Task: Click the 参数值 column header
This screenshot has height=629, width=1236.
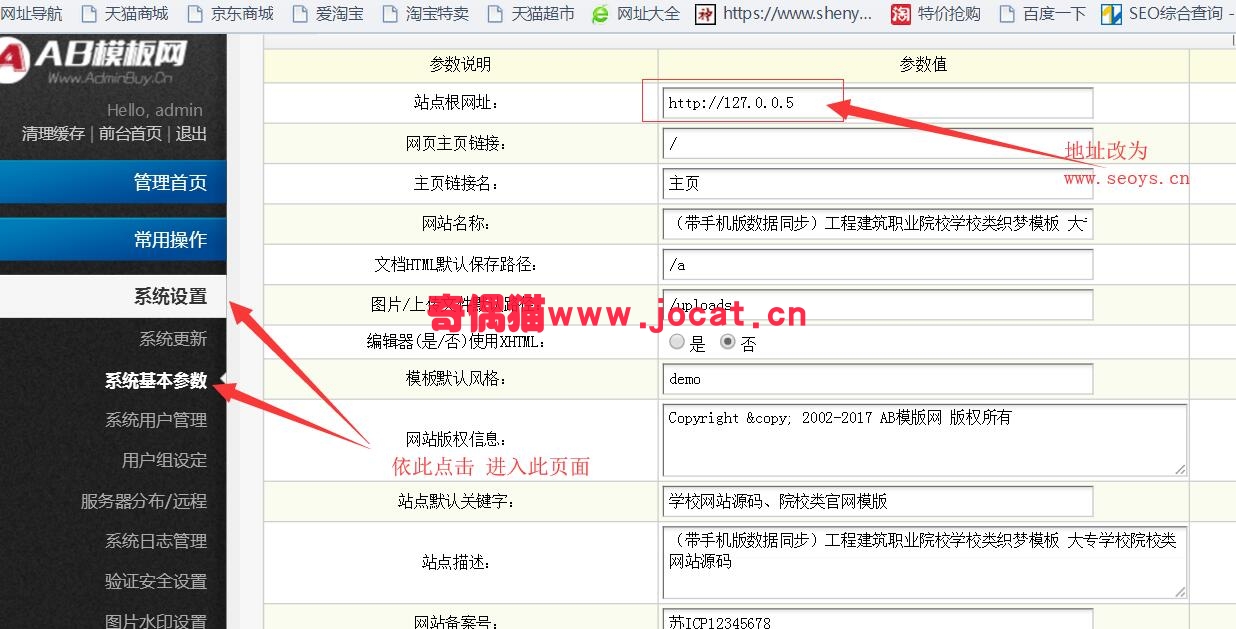Action: pyautogui.click(x=923, y=65)
